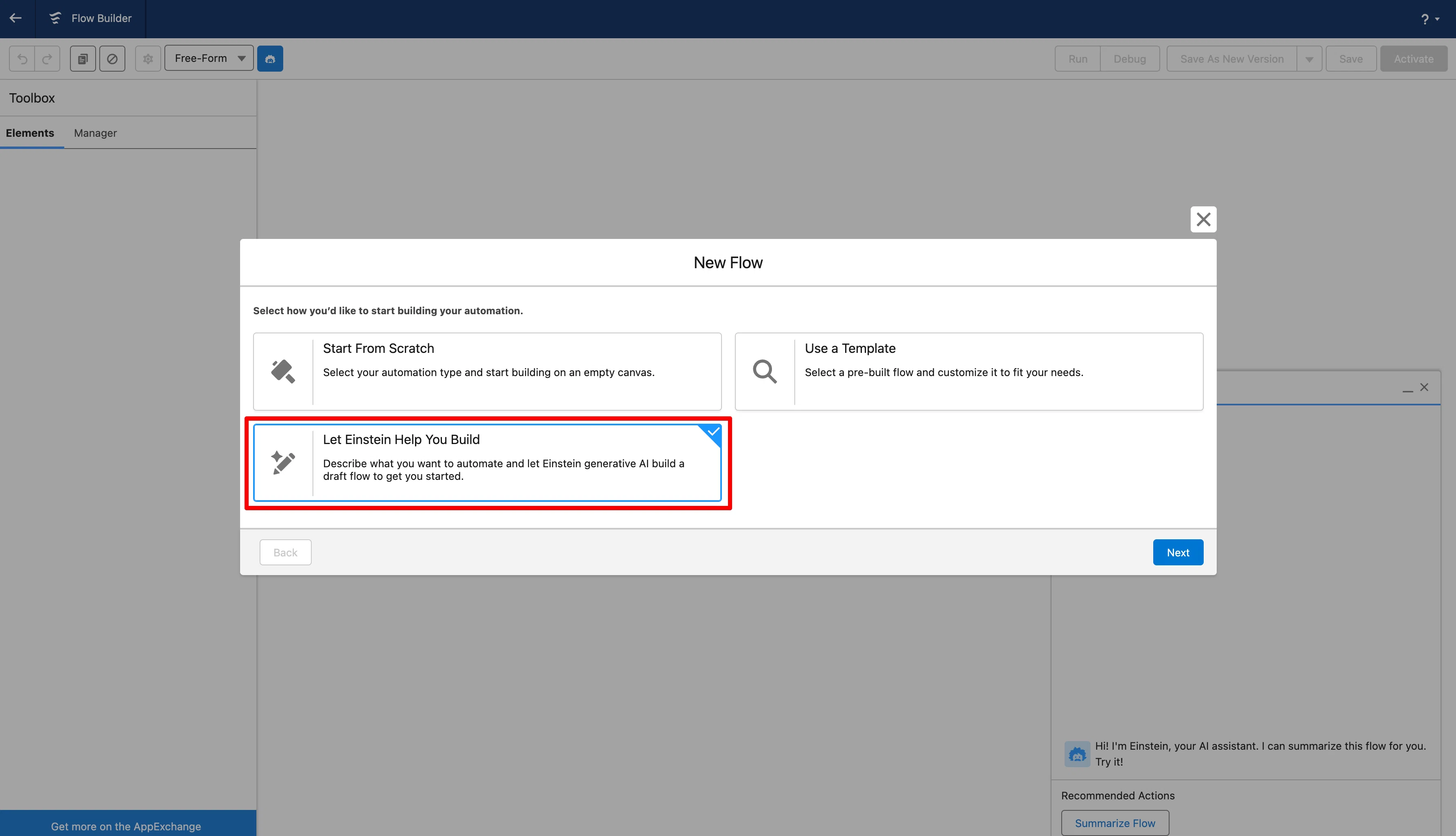Screen dimensions: 1456x836
Task: Switch to the Elements tab
Action: coord(30,133)
